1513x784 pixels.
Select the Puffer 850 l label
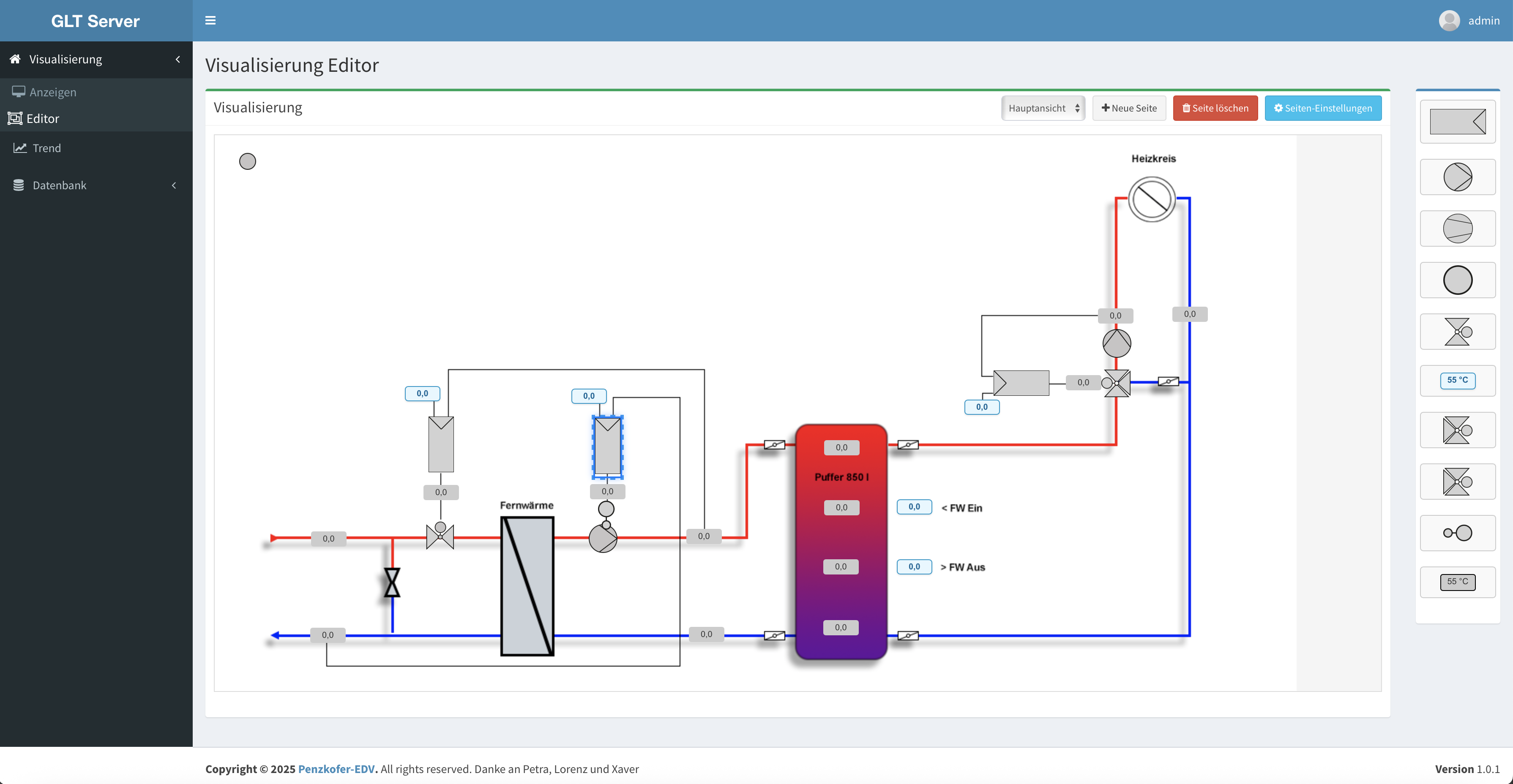841,477
